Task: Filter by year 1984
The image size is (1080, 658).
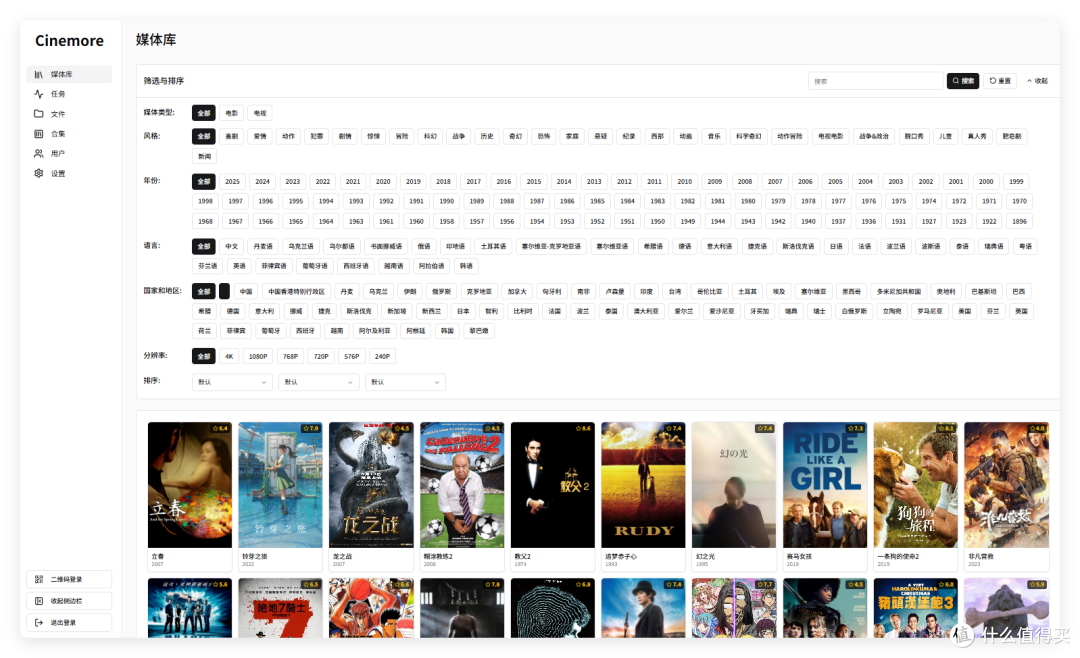Action: (627, 202)
